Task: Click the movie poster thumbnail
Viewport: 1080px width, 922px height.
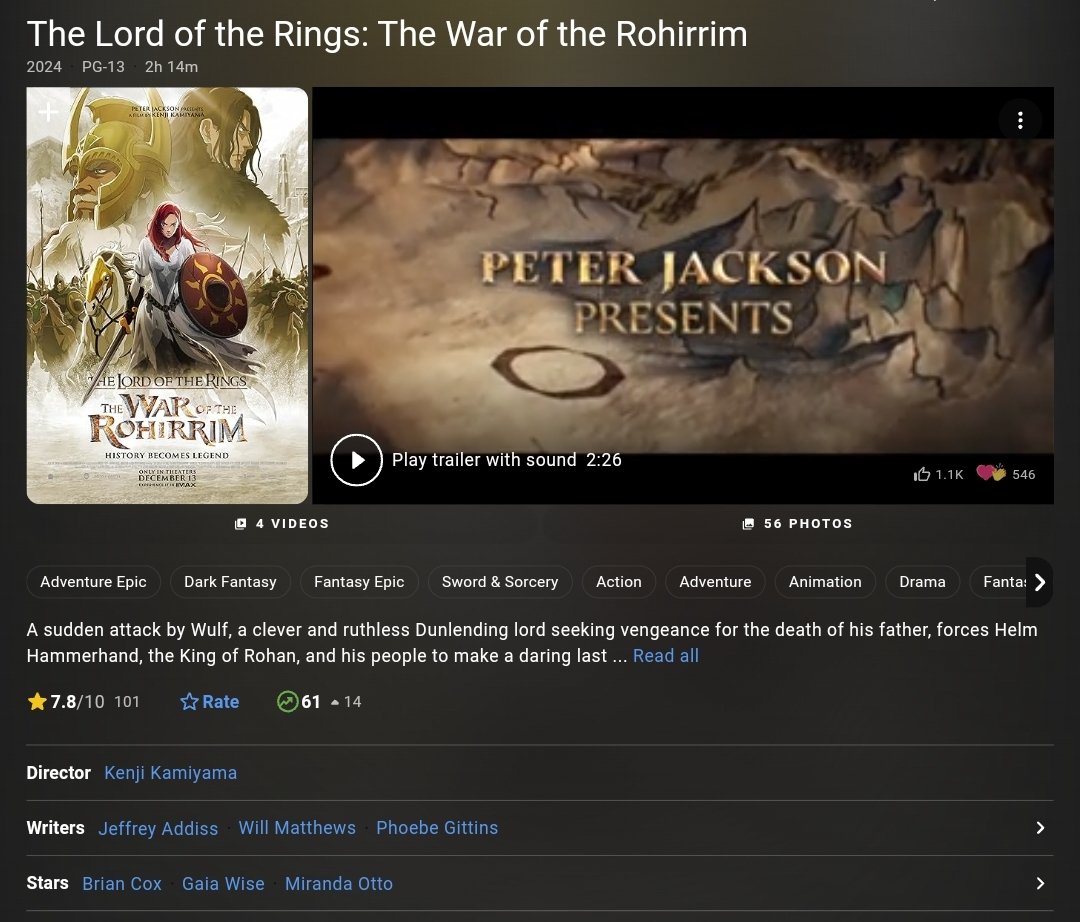Action: coord(167,295)
